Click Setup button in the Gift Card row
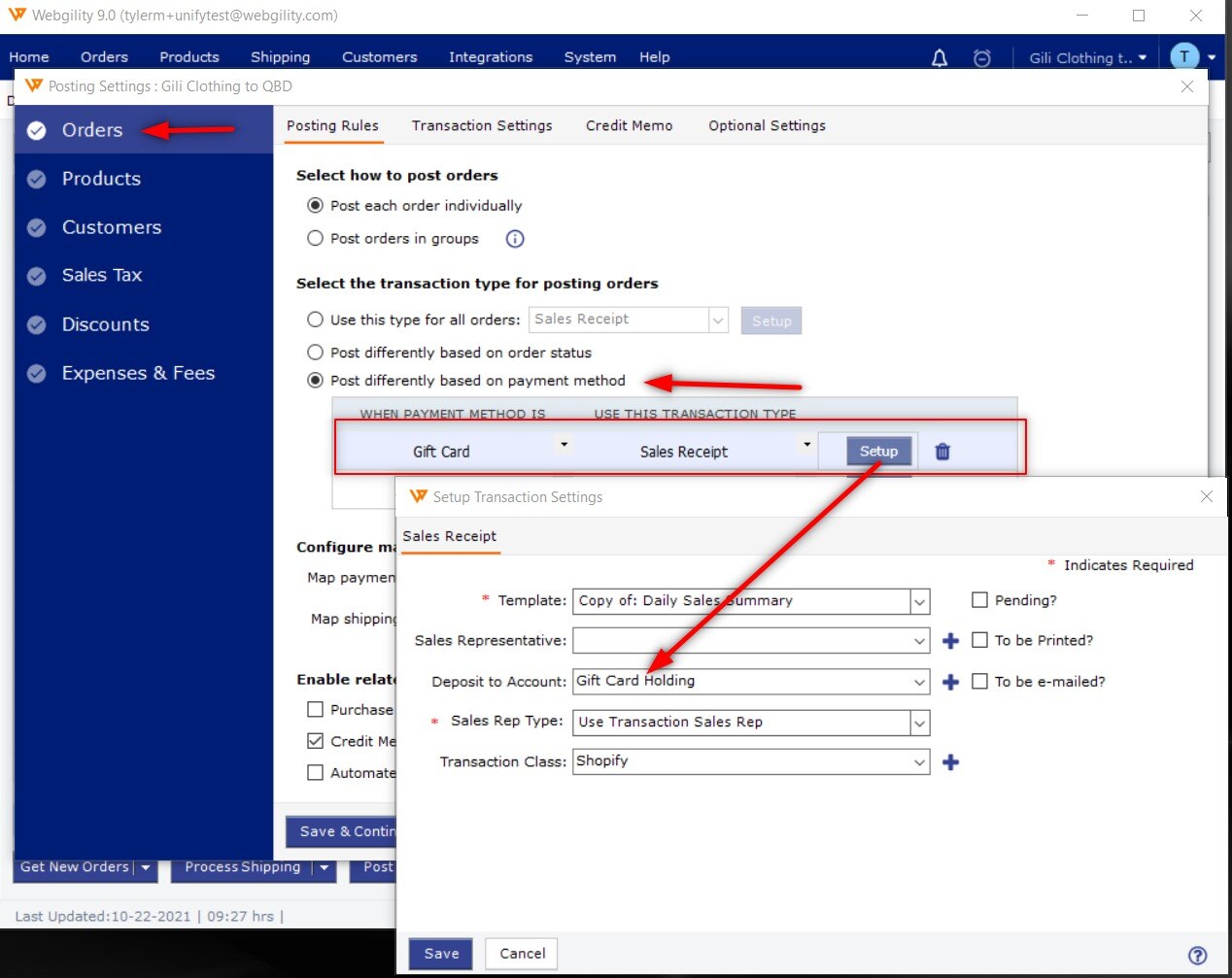 878,451
